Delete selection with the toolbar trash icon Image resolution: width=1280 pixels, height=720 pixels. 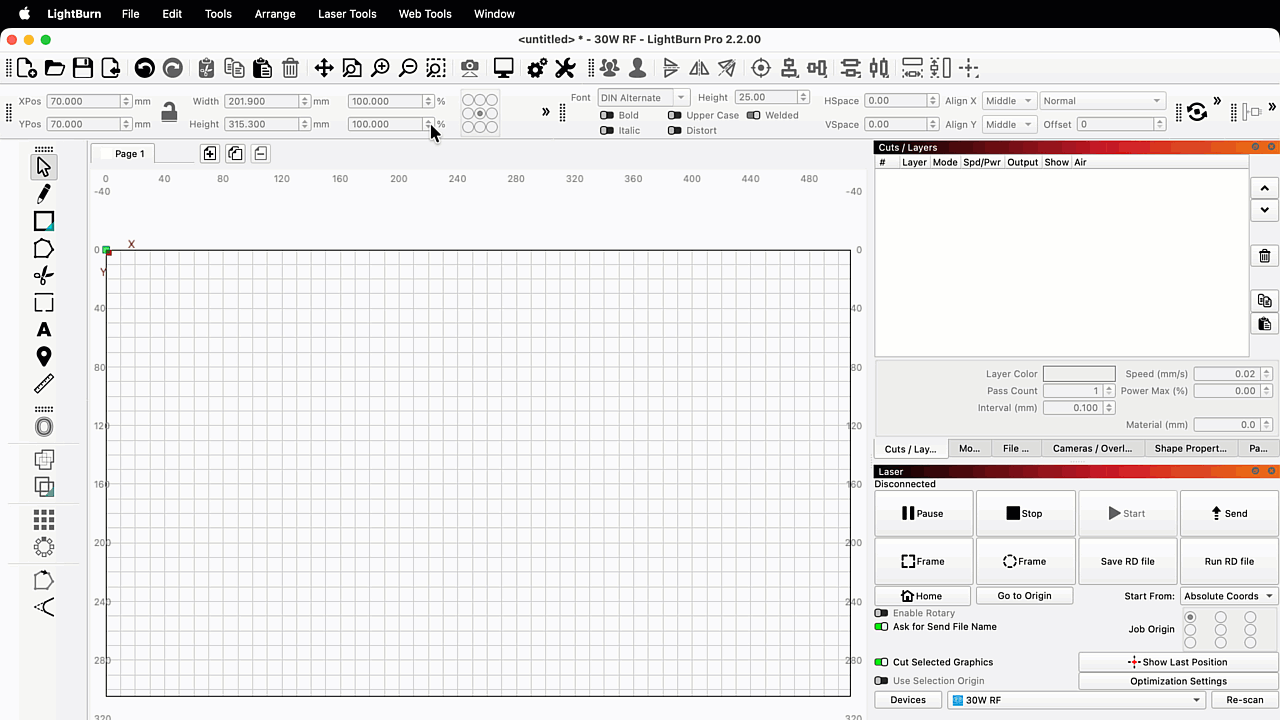[x=290, y=68]
